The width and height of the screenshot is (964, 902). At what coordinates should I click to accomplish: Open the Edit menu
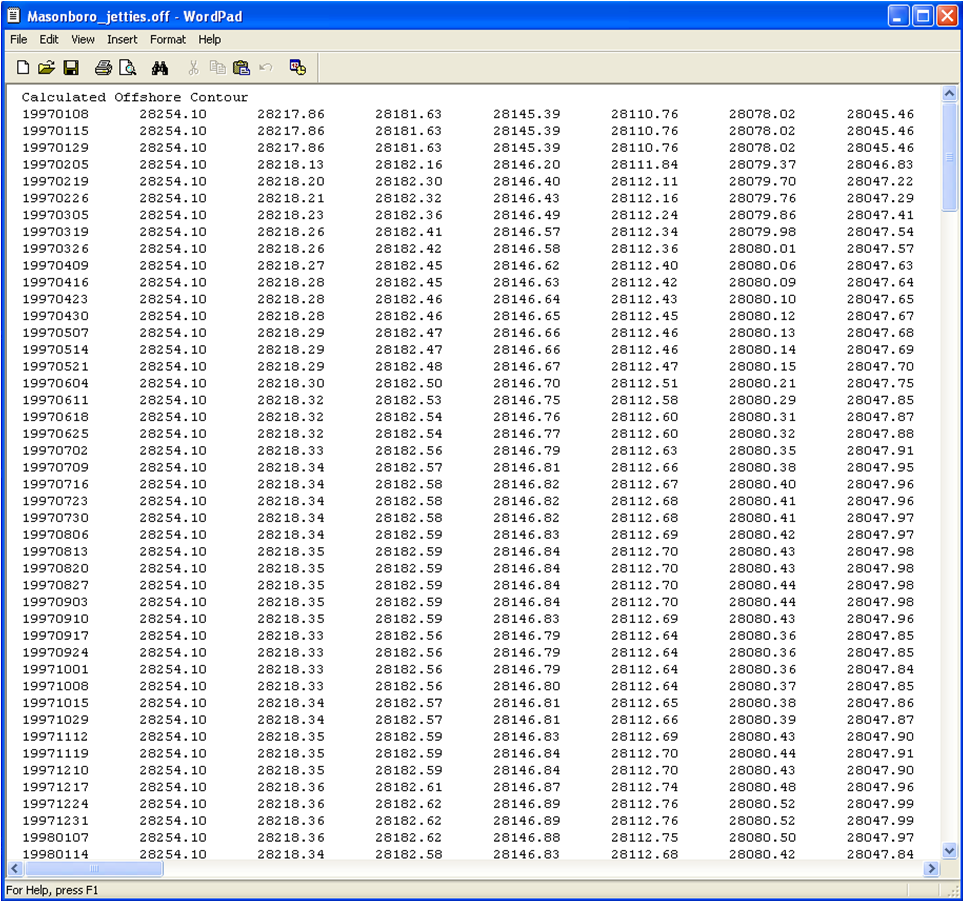click(49, 39)
